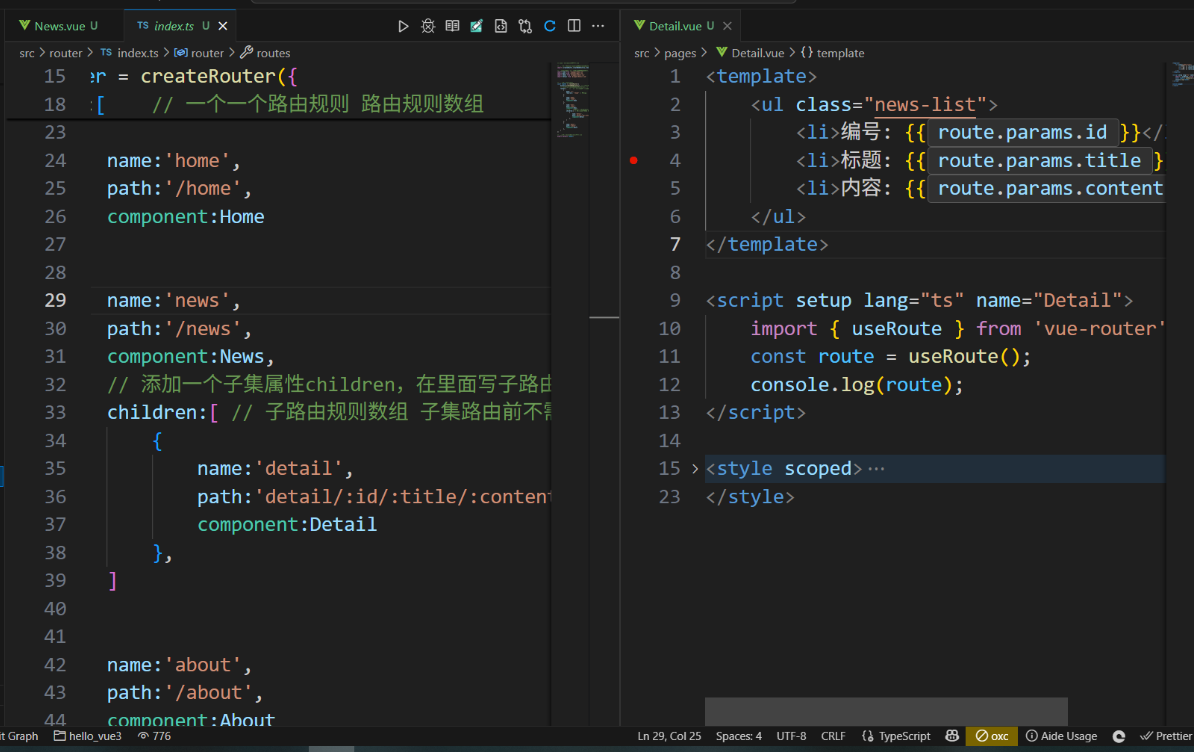Click createRouter on sticky line 15
The height and width of the screenshot is (752, 1194).
207,76
